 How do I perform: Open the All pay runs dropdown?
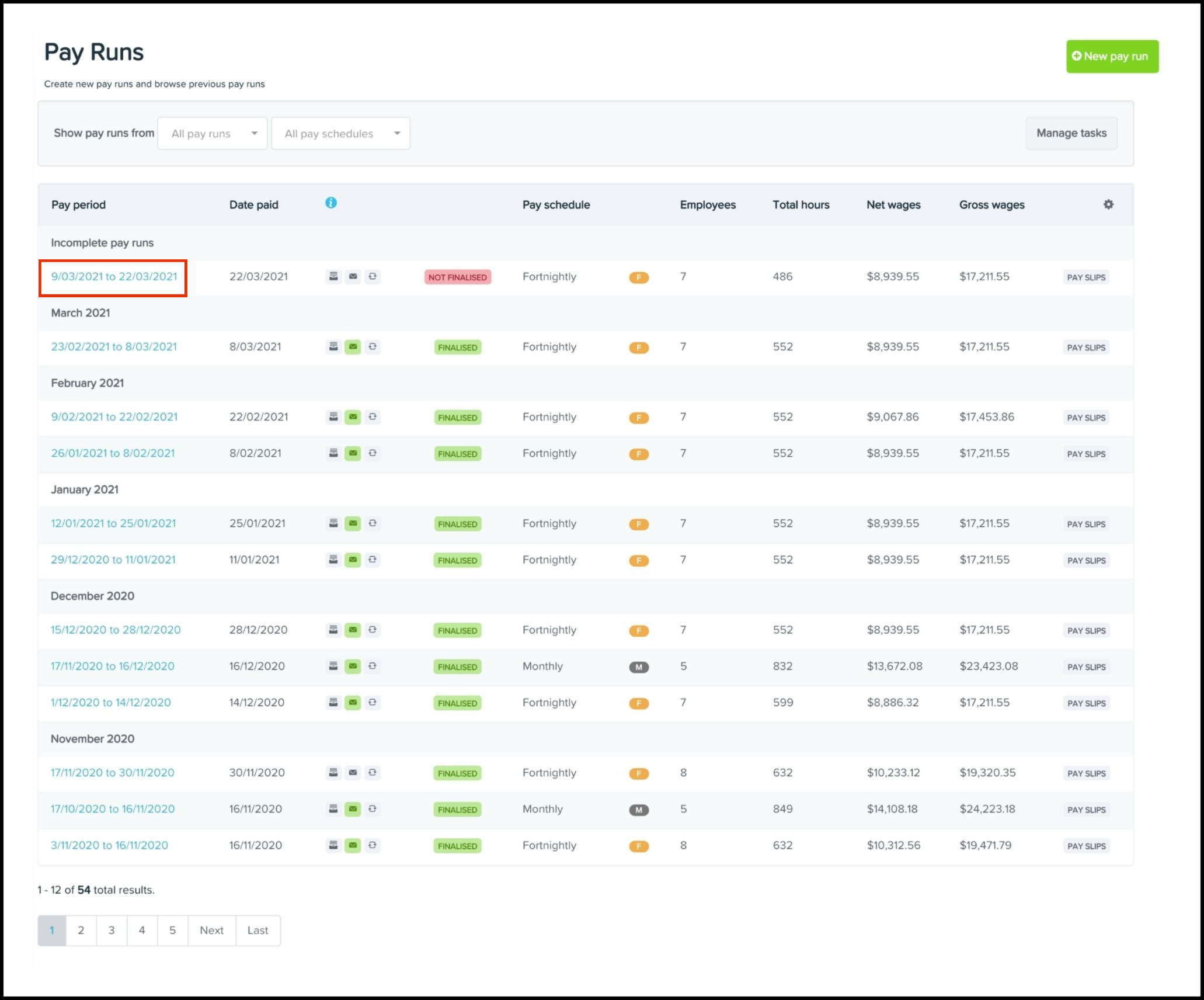click(213, 133)
